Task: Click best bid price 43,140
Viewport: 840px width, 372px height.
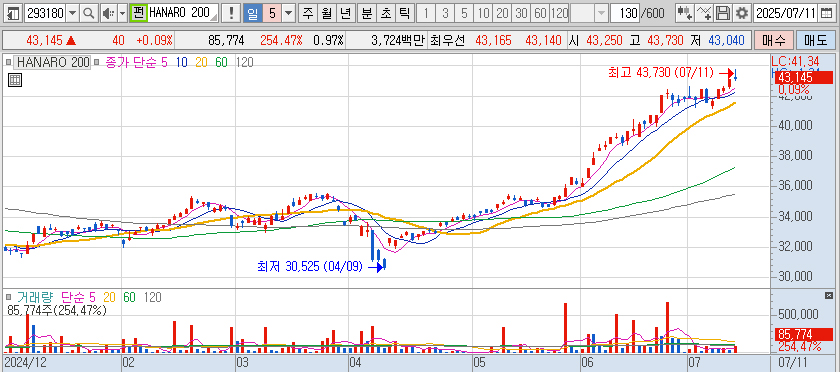Action: (544, 40)
